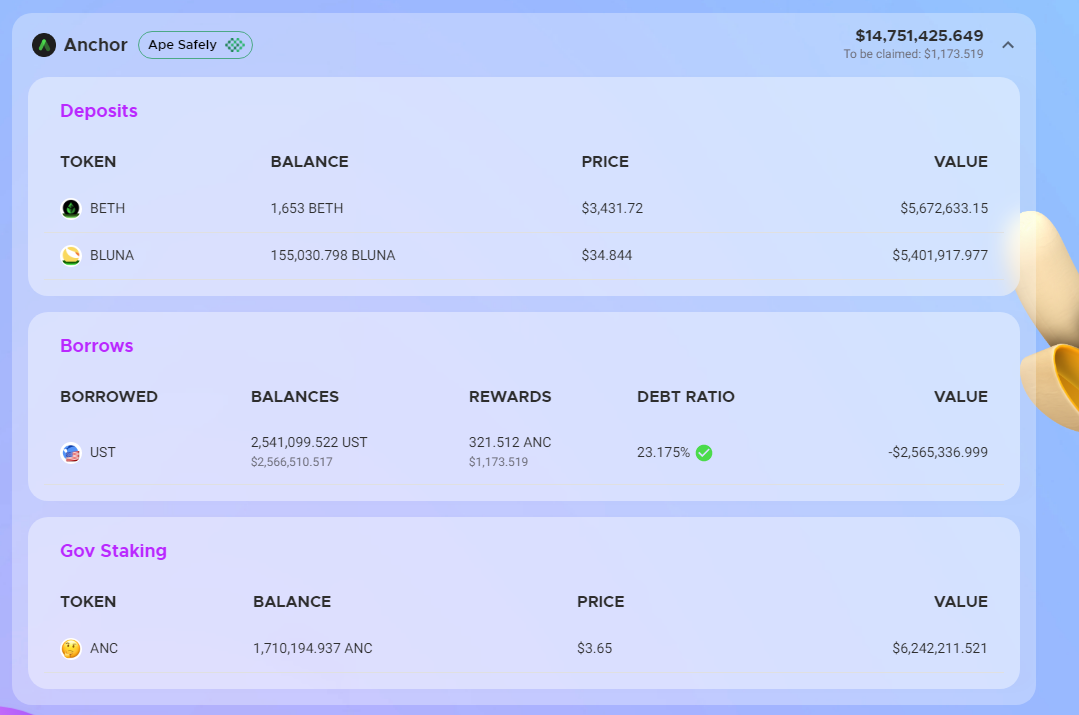The width and height of the screenshot is (1079, 715).
Task: Click the UST token icon
Action: click(71, 453)
